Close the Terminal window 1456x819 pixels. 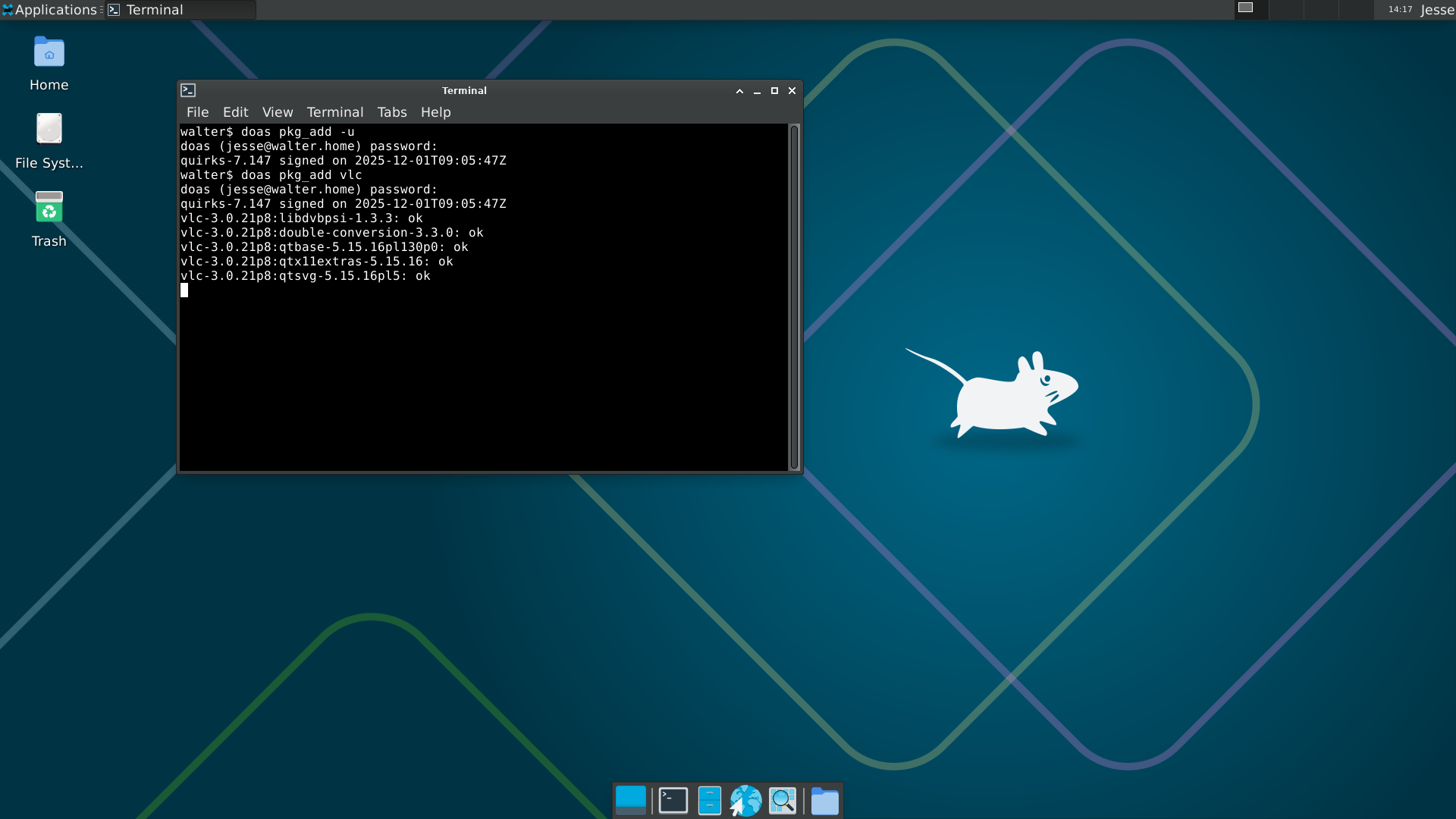792,91
